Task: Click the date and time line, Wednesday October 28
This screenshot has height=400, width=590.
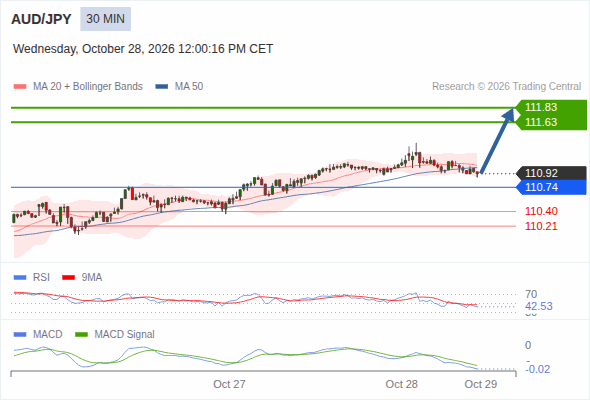Action: pos(143,49)
